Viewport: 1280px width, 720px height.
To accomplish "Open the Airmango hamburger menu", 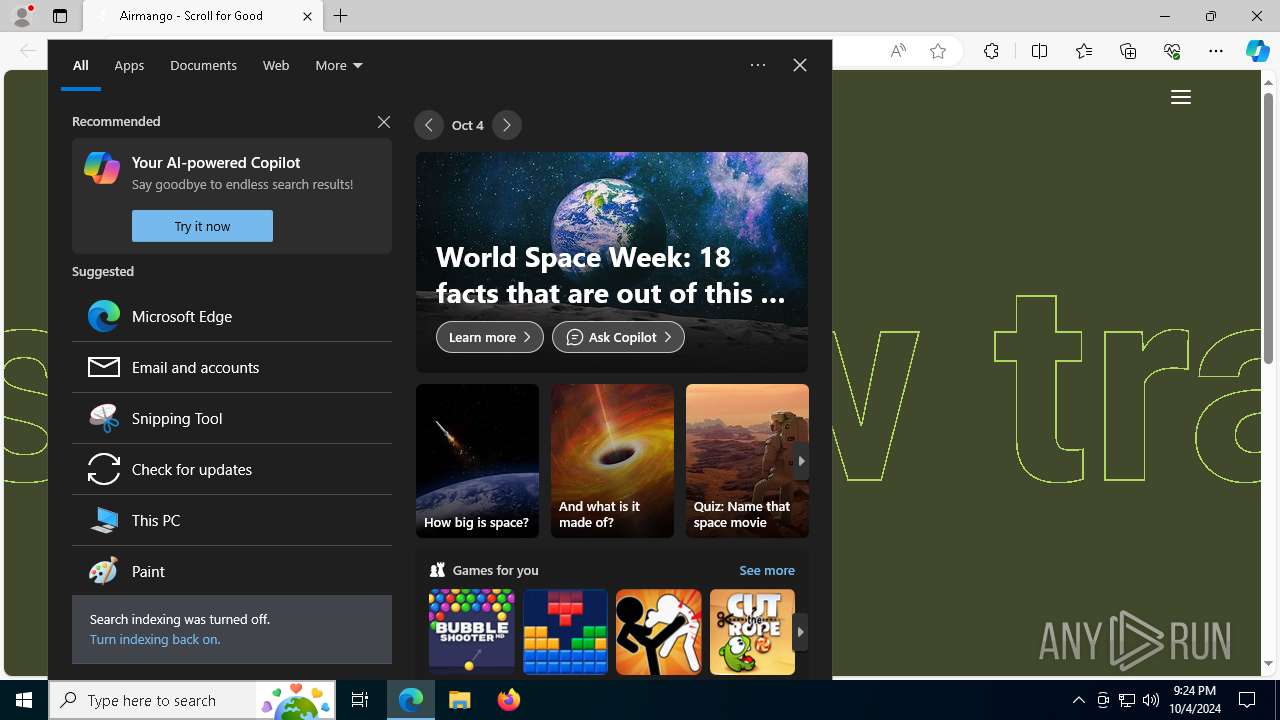I will [1181, 97].
